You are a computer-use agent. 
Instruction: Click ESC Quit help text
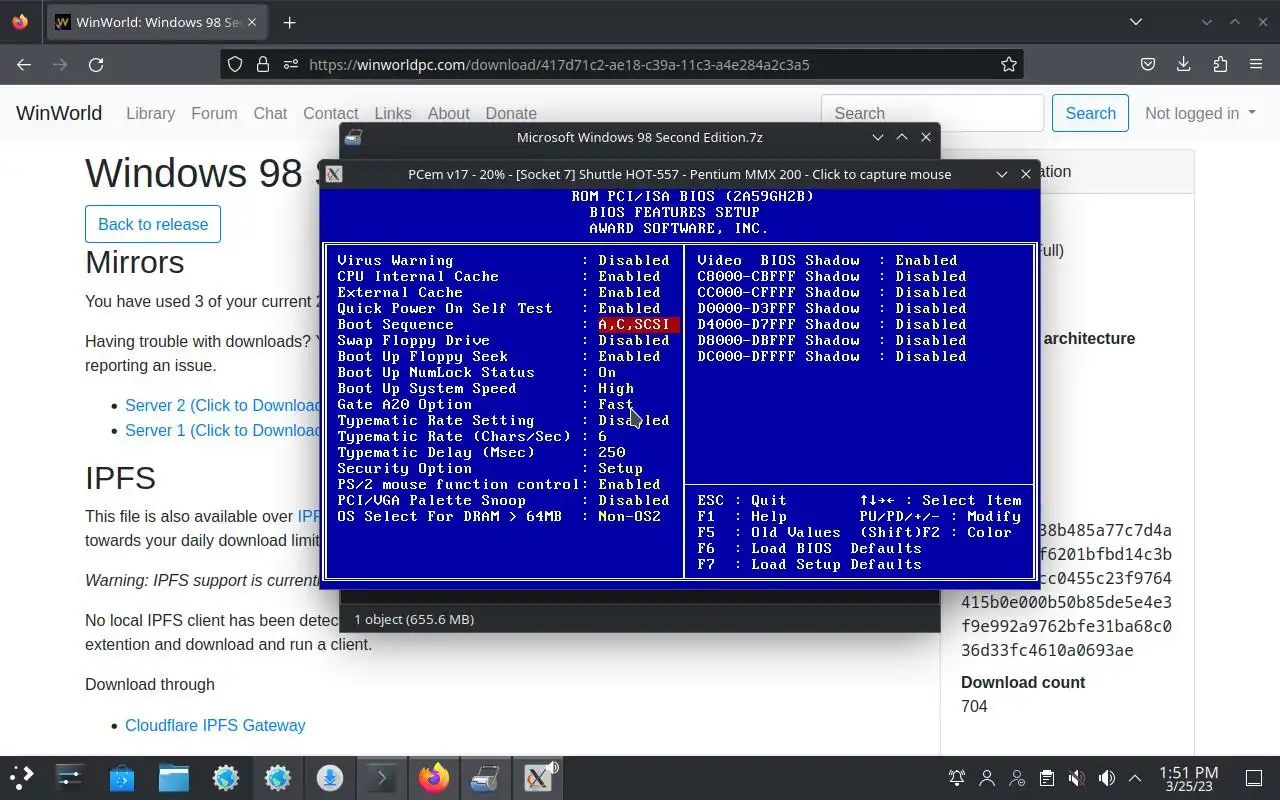pos(742,500)
